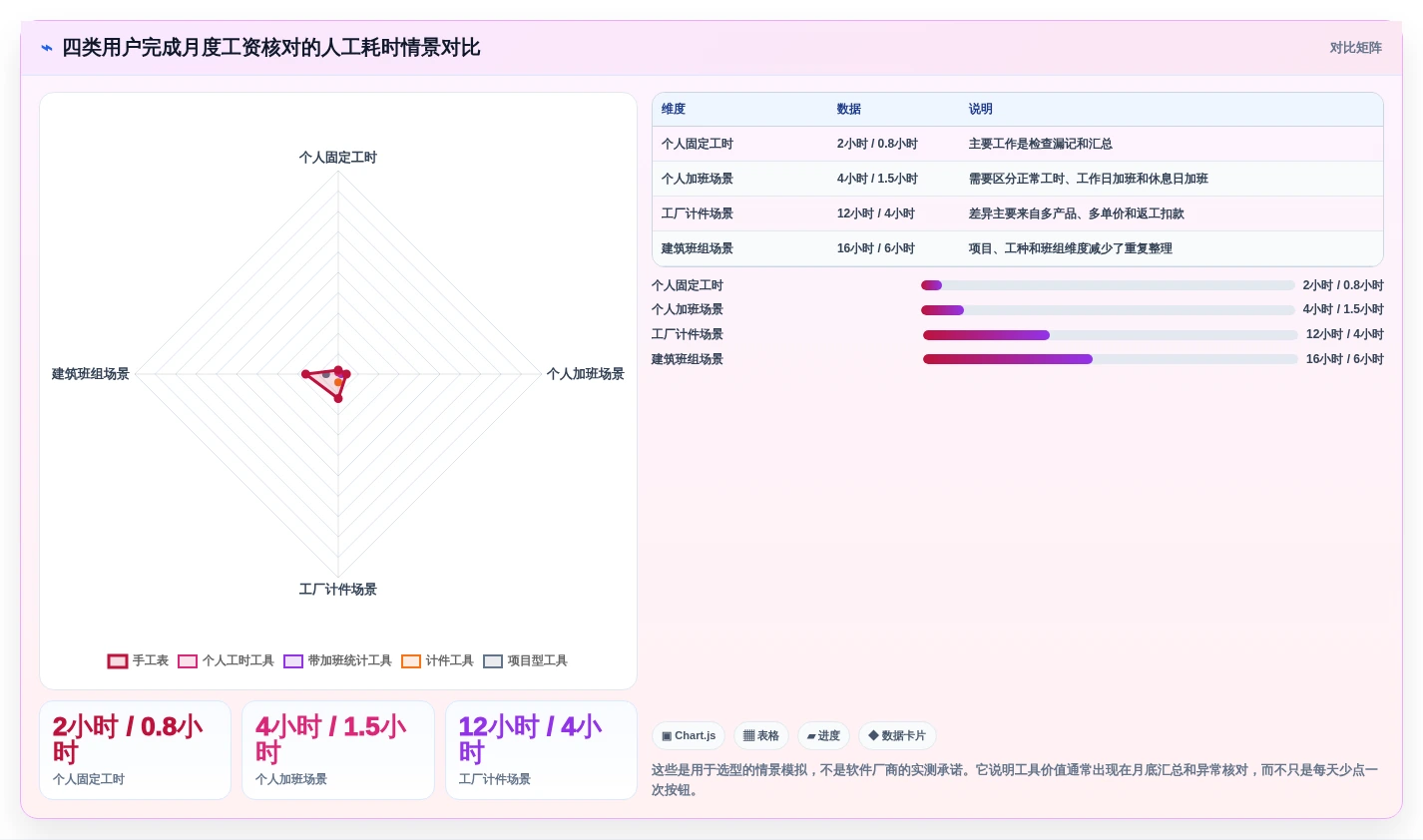1423x840 pixels.
Task: Select the 表格 tag chip
Action: point(761,736)
